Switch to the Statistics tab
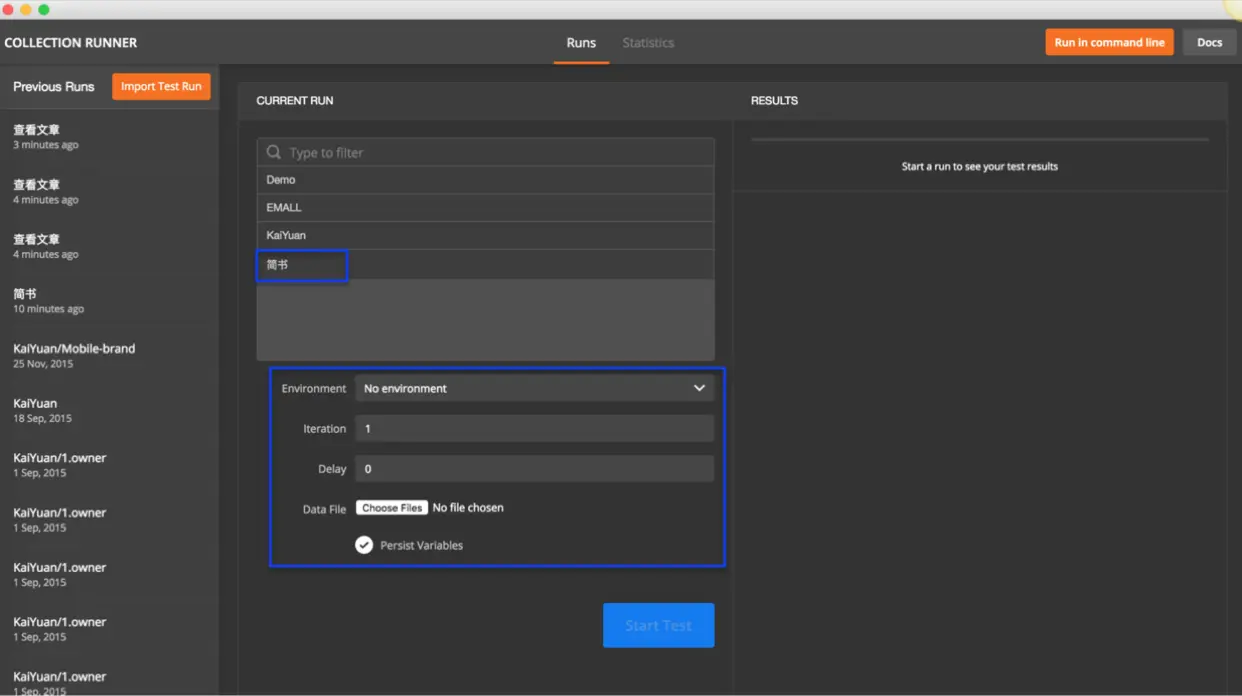The height and width of the screenshot is (696, 1242). tap(648, 43)
